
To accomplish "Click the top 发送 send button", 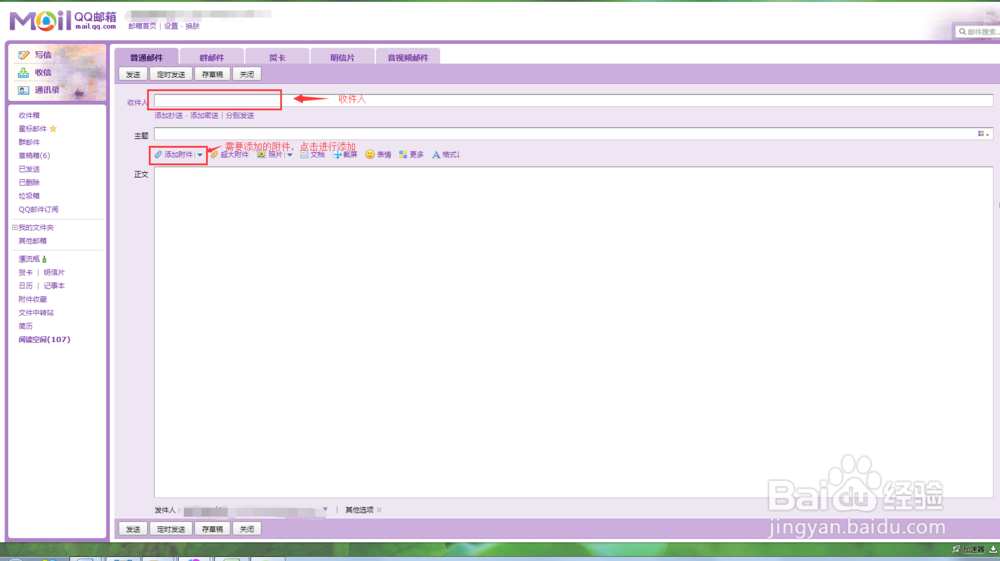I will (x=133, y=75).
